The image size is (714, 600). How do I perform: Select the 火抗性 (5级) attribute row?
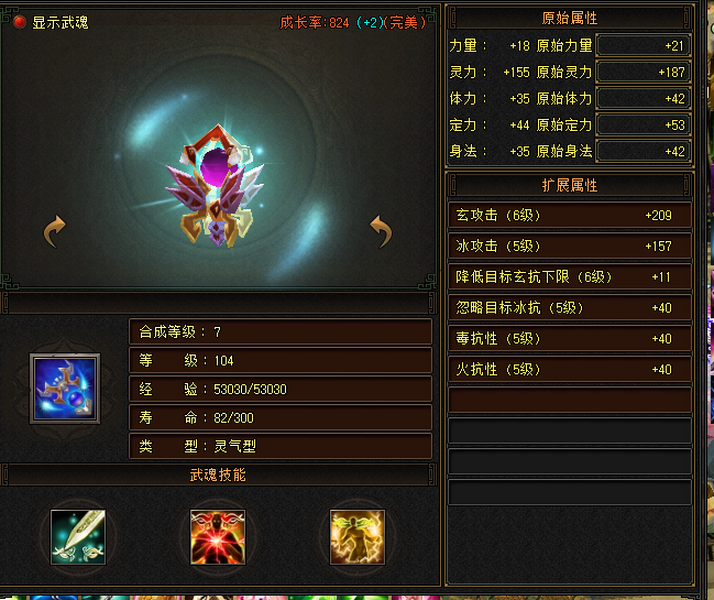tap(570, 369)
